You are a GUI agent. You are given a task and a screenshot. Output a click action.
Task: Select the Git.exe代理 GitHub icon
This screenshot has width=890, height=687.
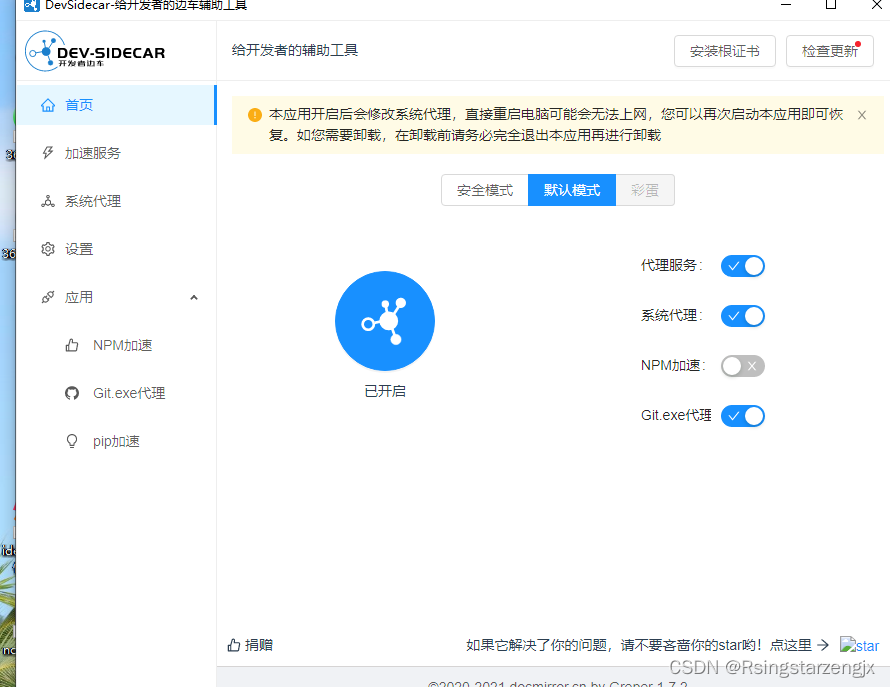(x=71, y=392)
